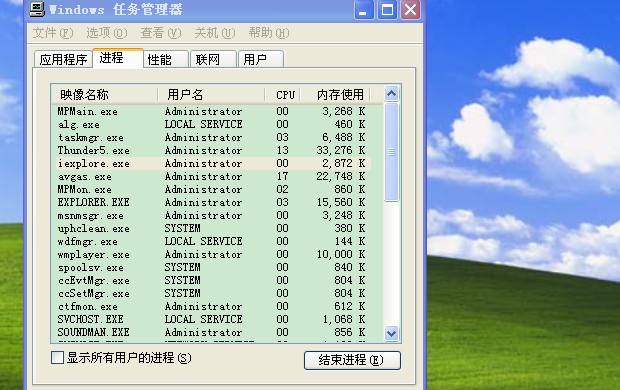The image size is (620, 390).
Task: Click the 33,276 K memory value
Action: click(x=340, y=150)
